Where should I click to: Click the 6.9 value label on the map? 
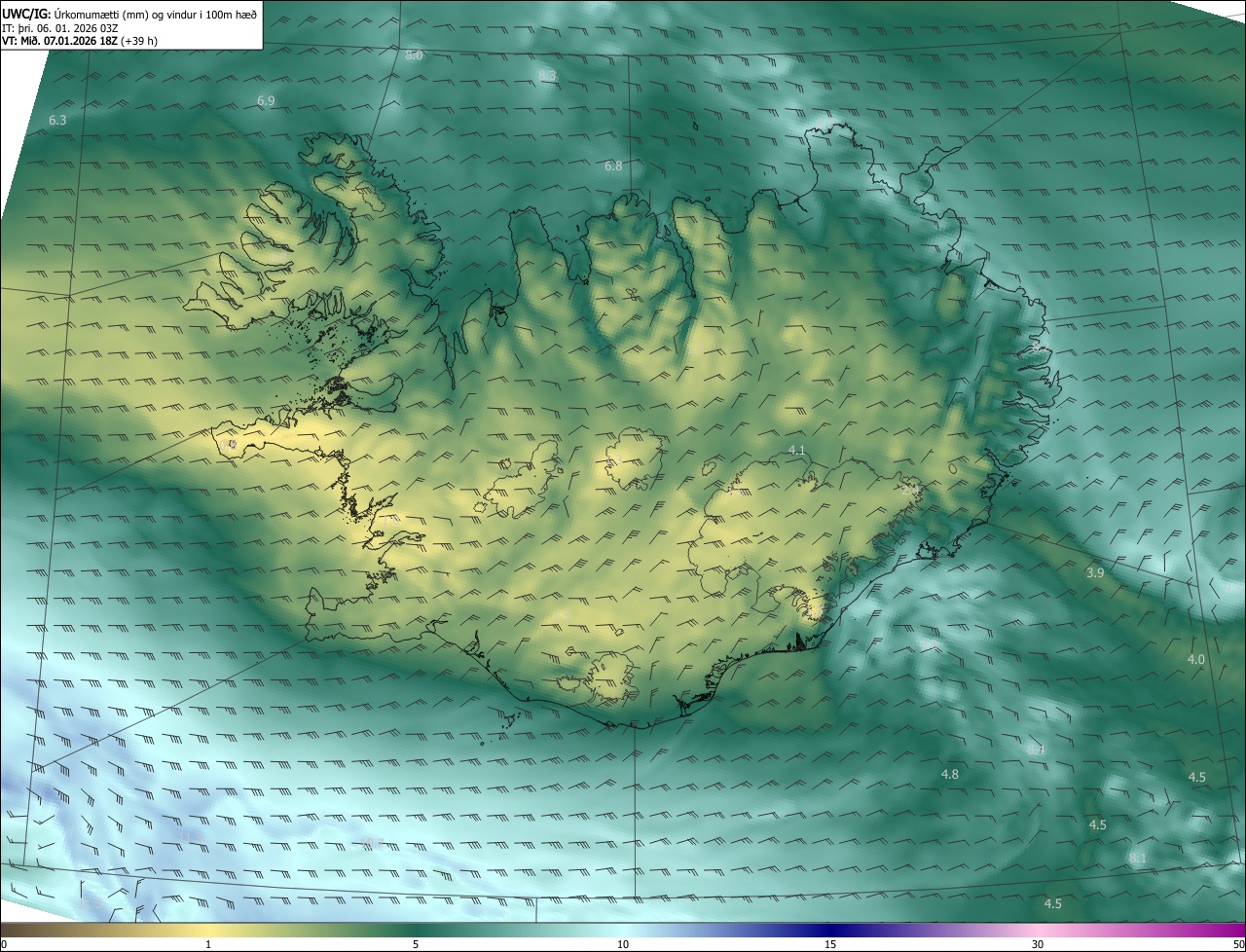click(x=266, y=101)
